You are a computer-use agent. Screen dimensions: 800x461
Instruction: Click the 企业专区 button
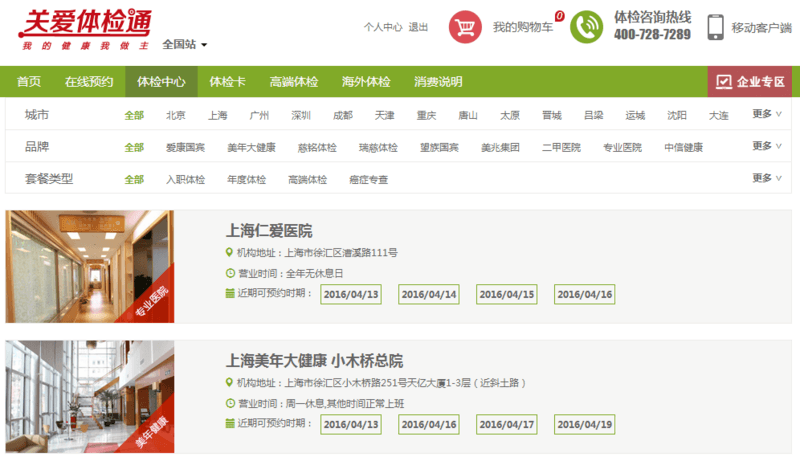tap(750, 82)
